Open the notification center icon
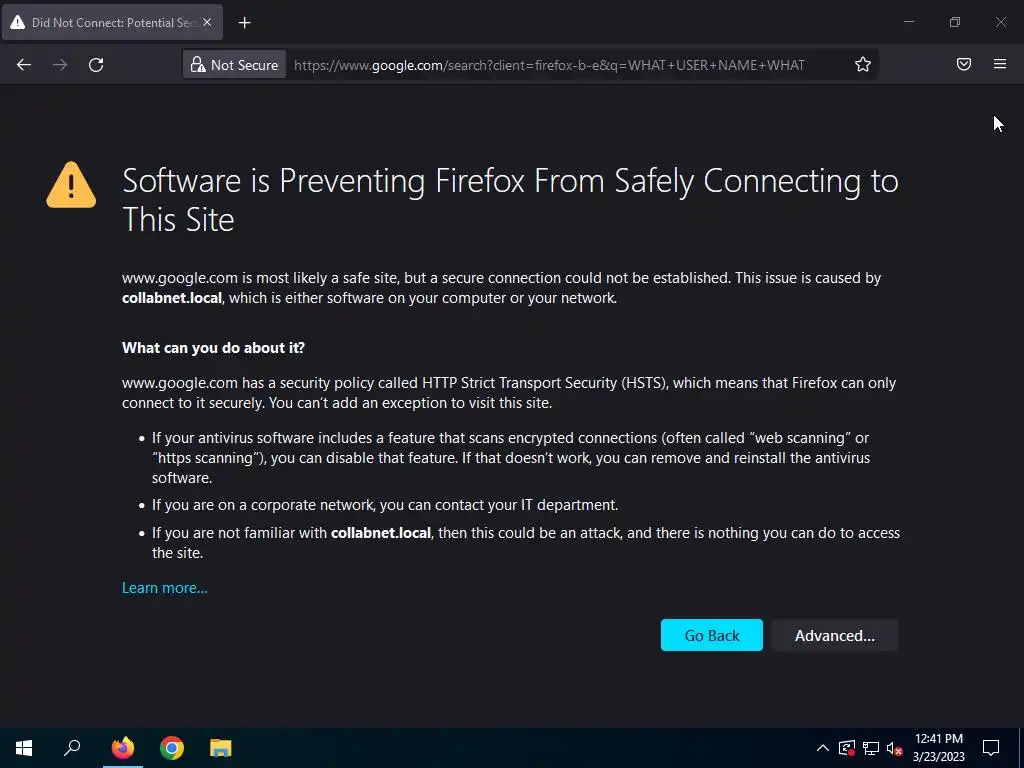 tap(991, 748)
